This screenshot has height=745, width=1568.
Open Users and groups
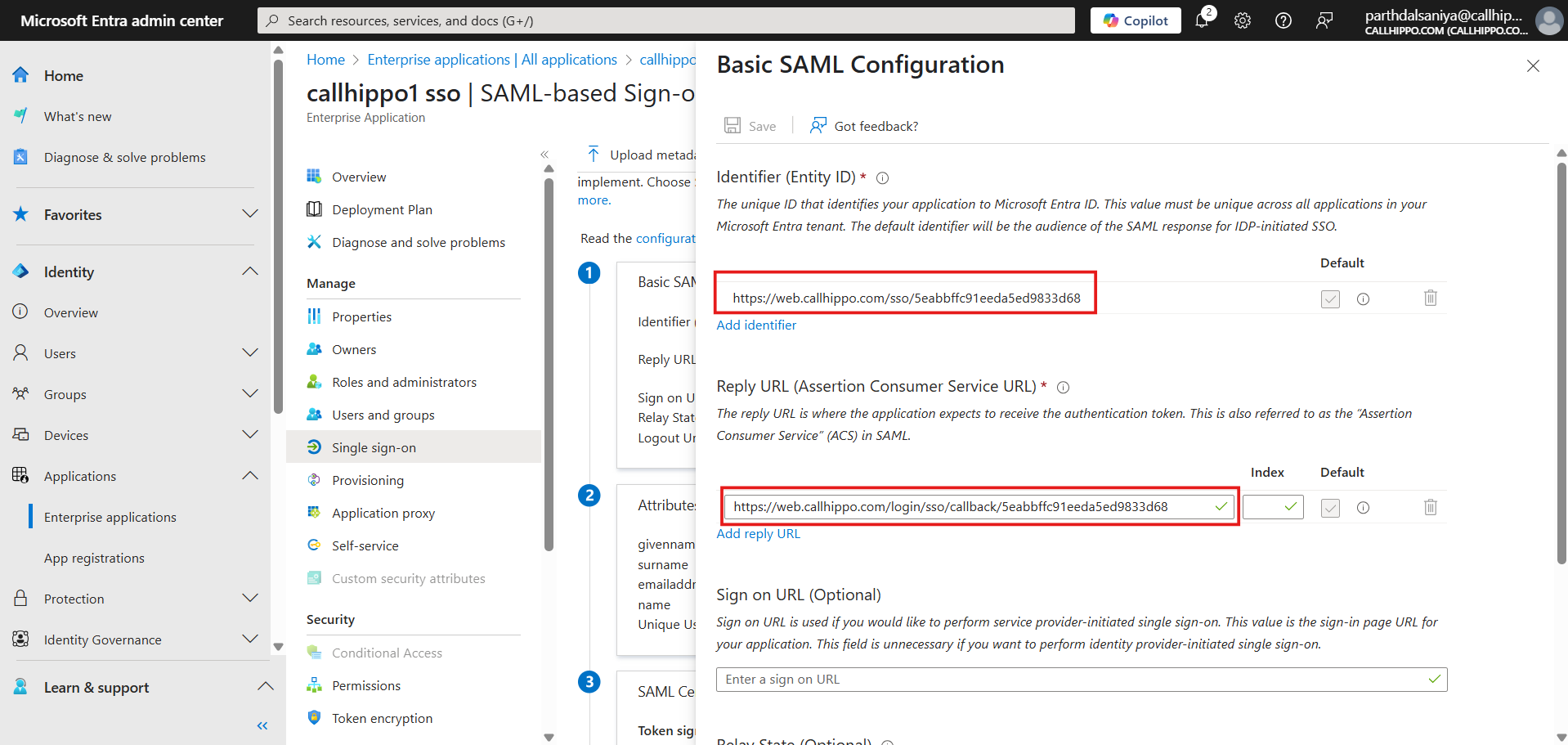coord(383,415)
